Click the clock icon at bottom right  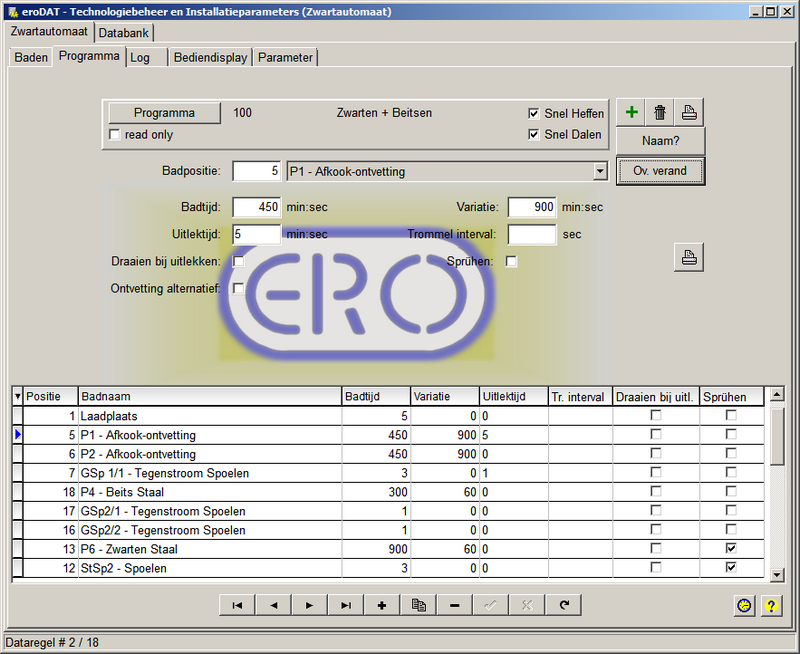tap(743, 605)
